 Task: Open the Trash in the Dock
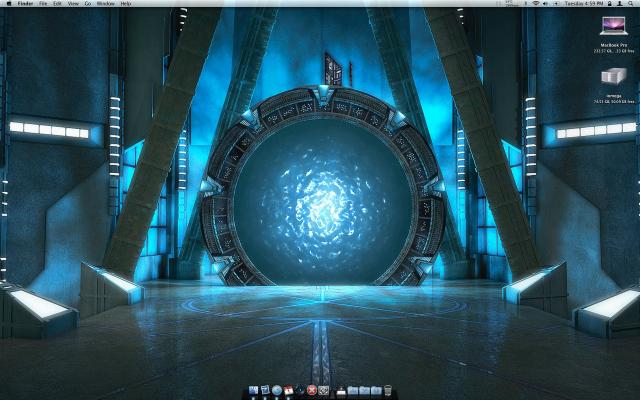pyautogui.click(x=388, y=390)
